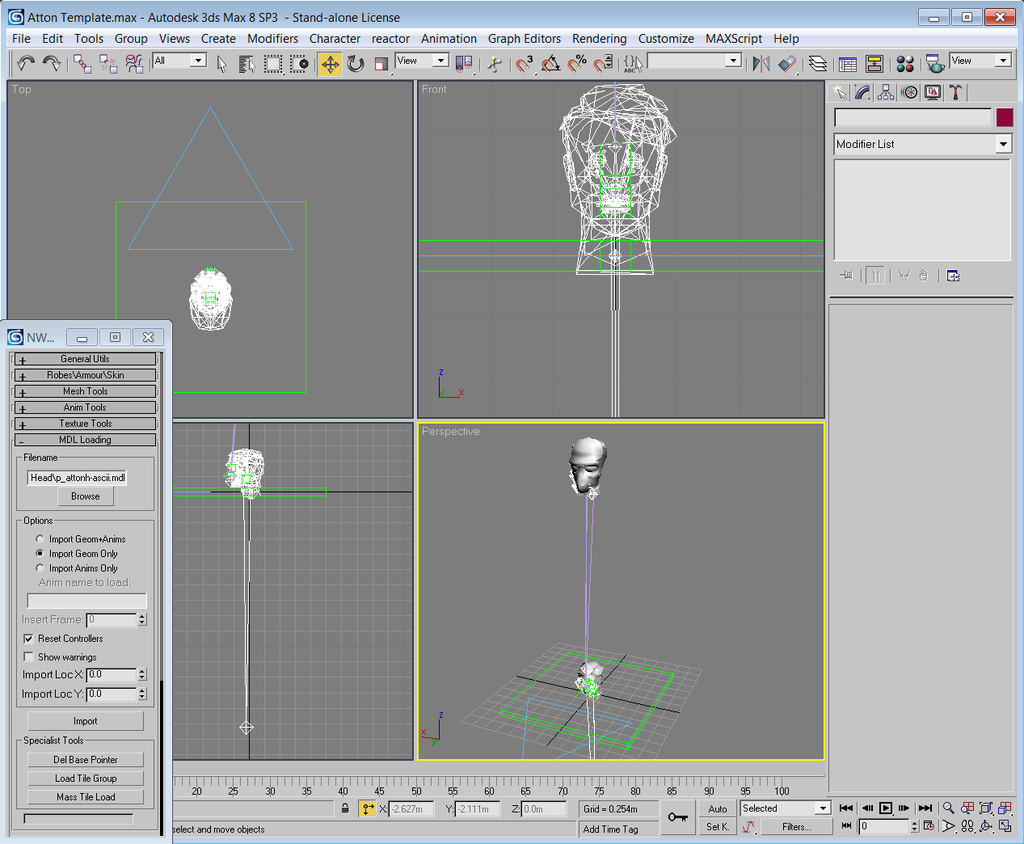This screenshot has width=1024, height=844.
Task: Open the Rendering menu
Action: click(x=599, y=39)
